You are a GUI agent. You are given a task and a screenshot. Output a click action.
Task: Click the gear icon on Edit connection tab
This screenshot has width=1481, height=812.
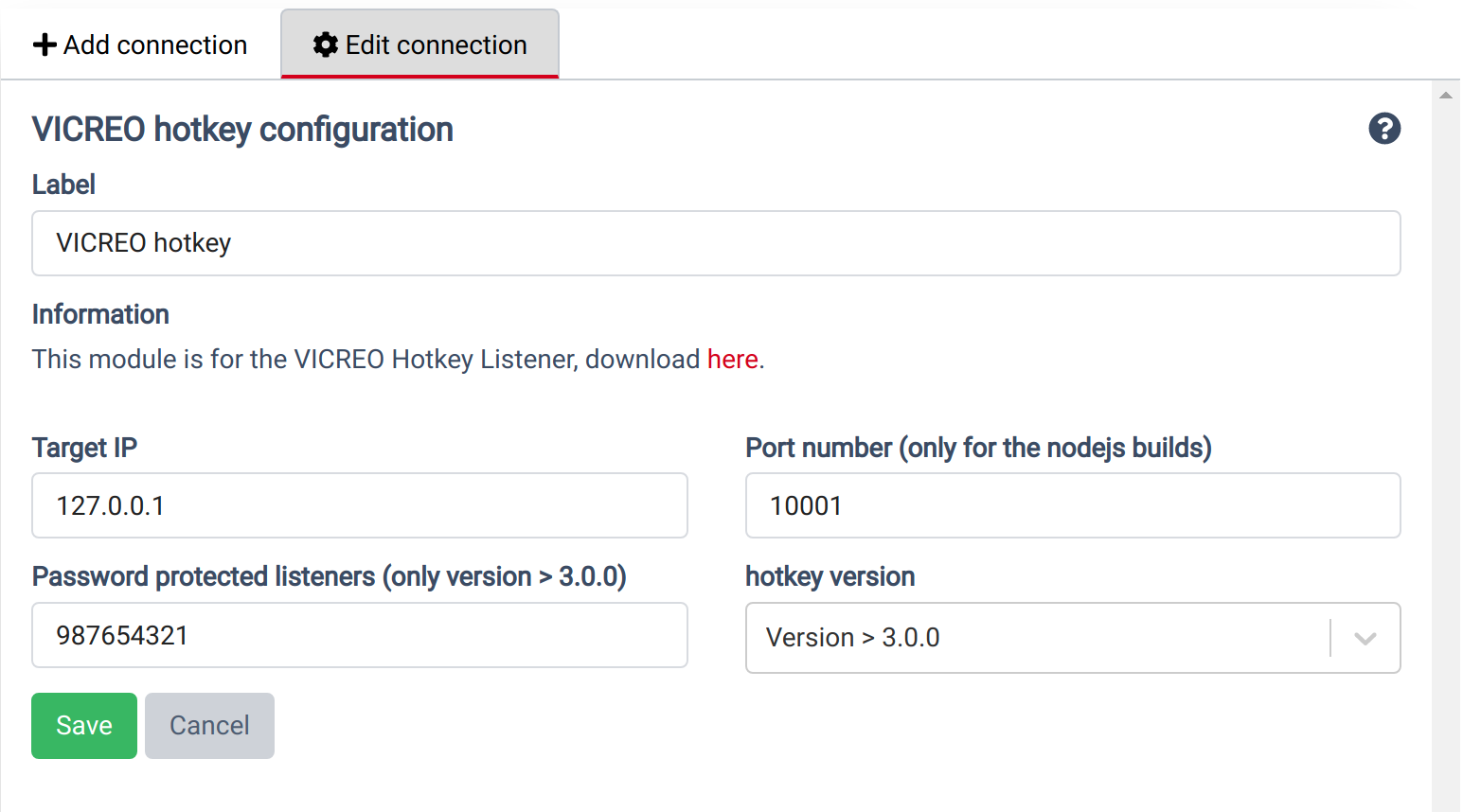pos(326,44)
